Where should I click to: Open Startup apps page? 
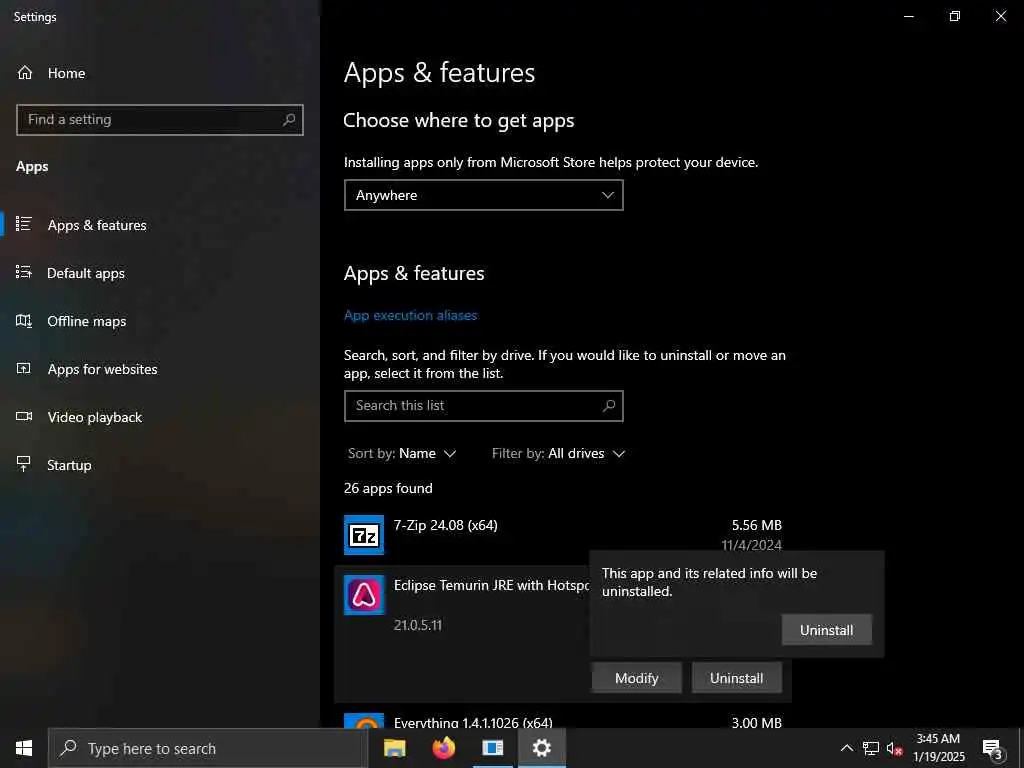[x=69, y=465]
